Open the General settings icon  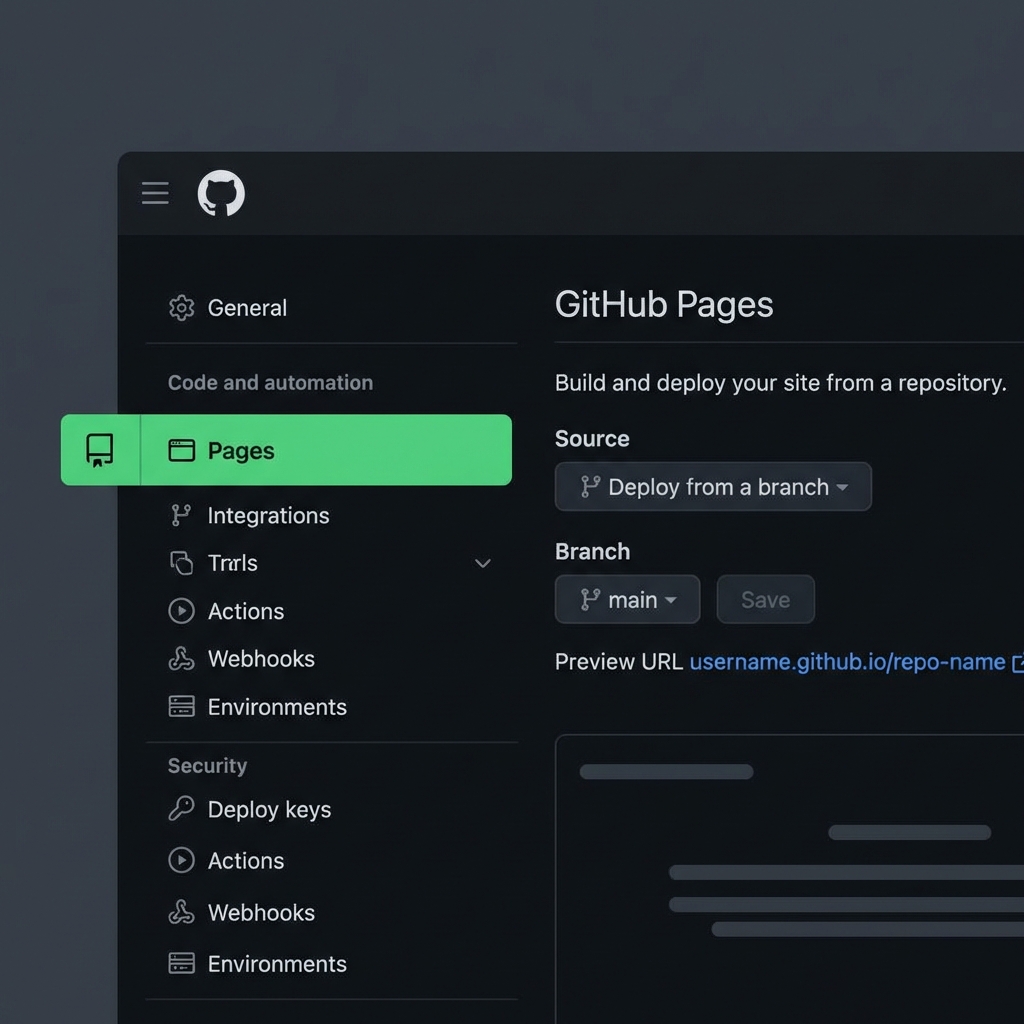click(181, 308)
